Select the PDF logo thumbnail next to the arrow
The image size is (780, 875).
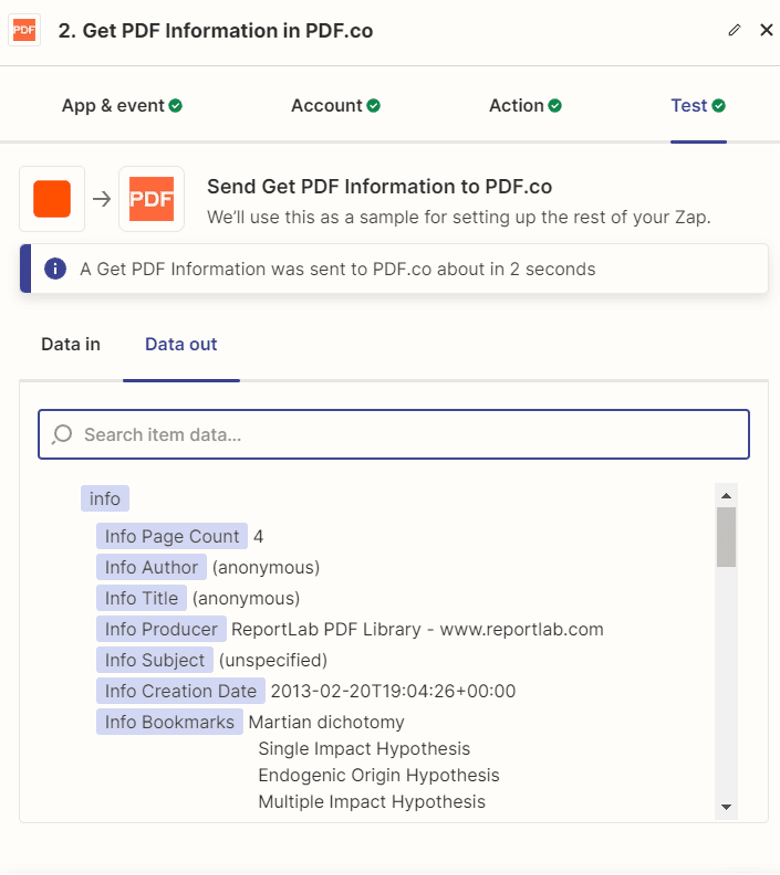click(x=152, y=198)
